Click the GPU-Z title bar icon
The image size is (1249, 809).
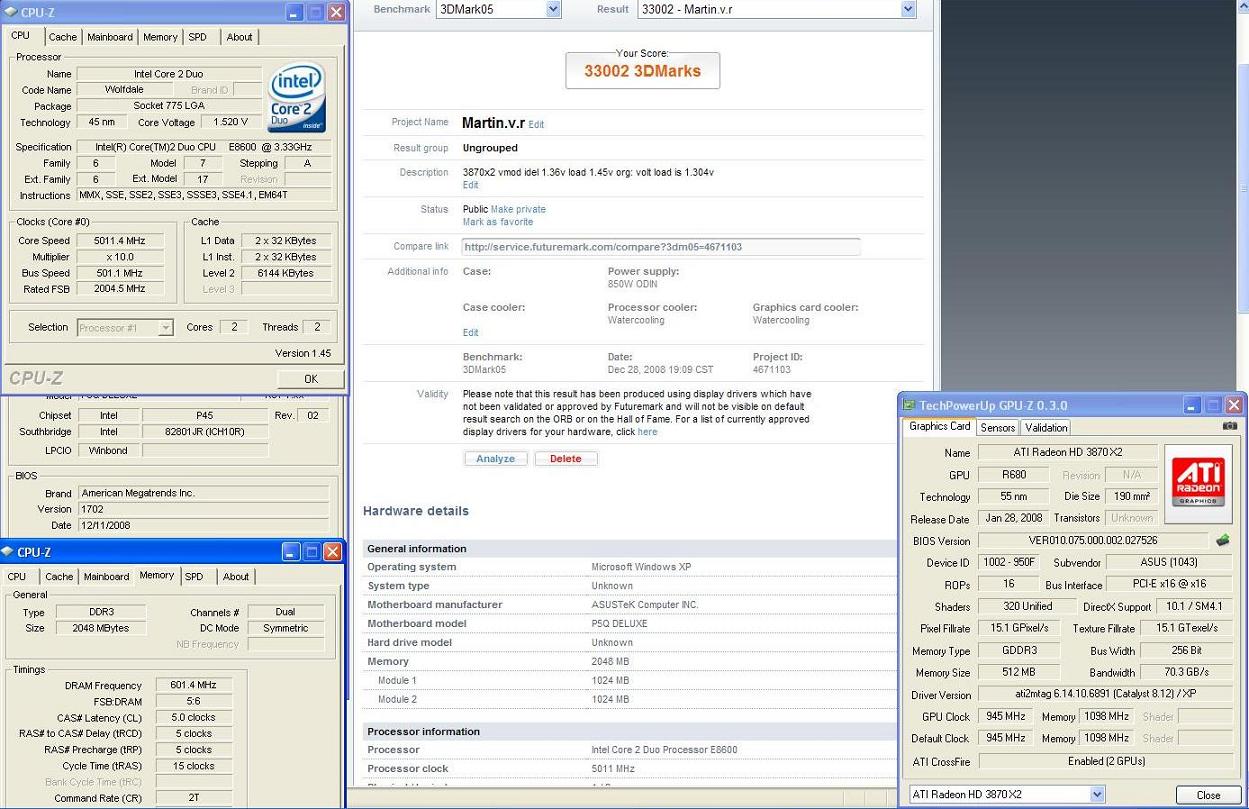pyautogui.click(x=909, y=405)
